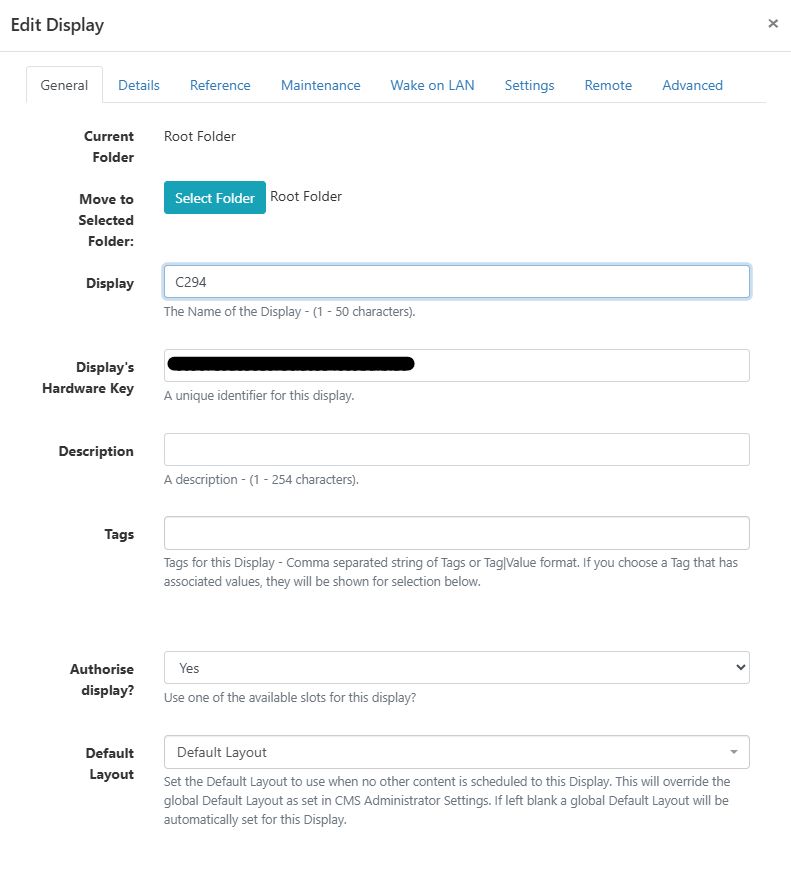Switch to the Details tab
Viewport: 791px width, 872px height.
139,86
